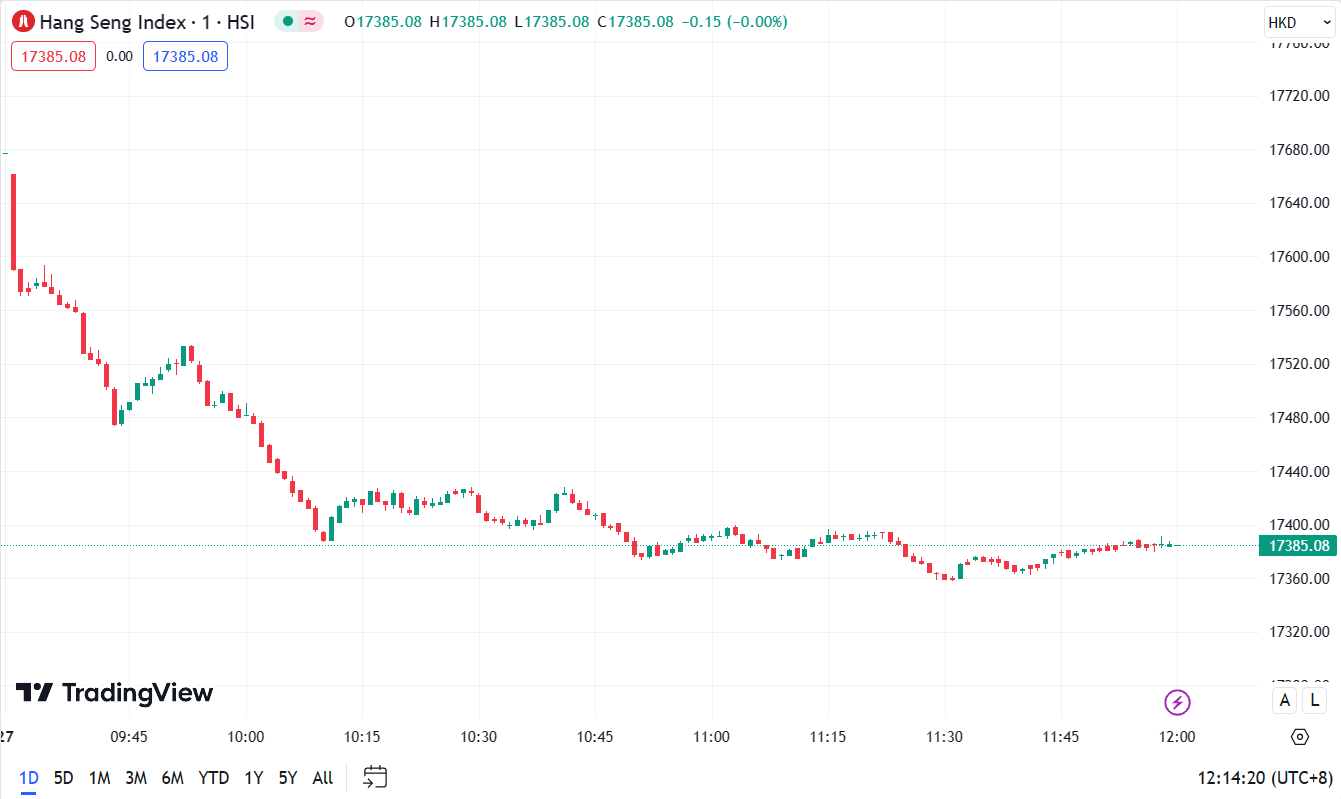Click the red bid price 17385.08 button

(52, 56)
